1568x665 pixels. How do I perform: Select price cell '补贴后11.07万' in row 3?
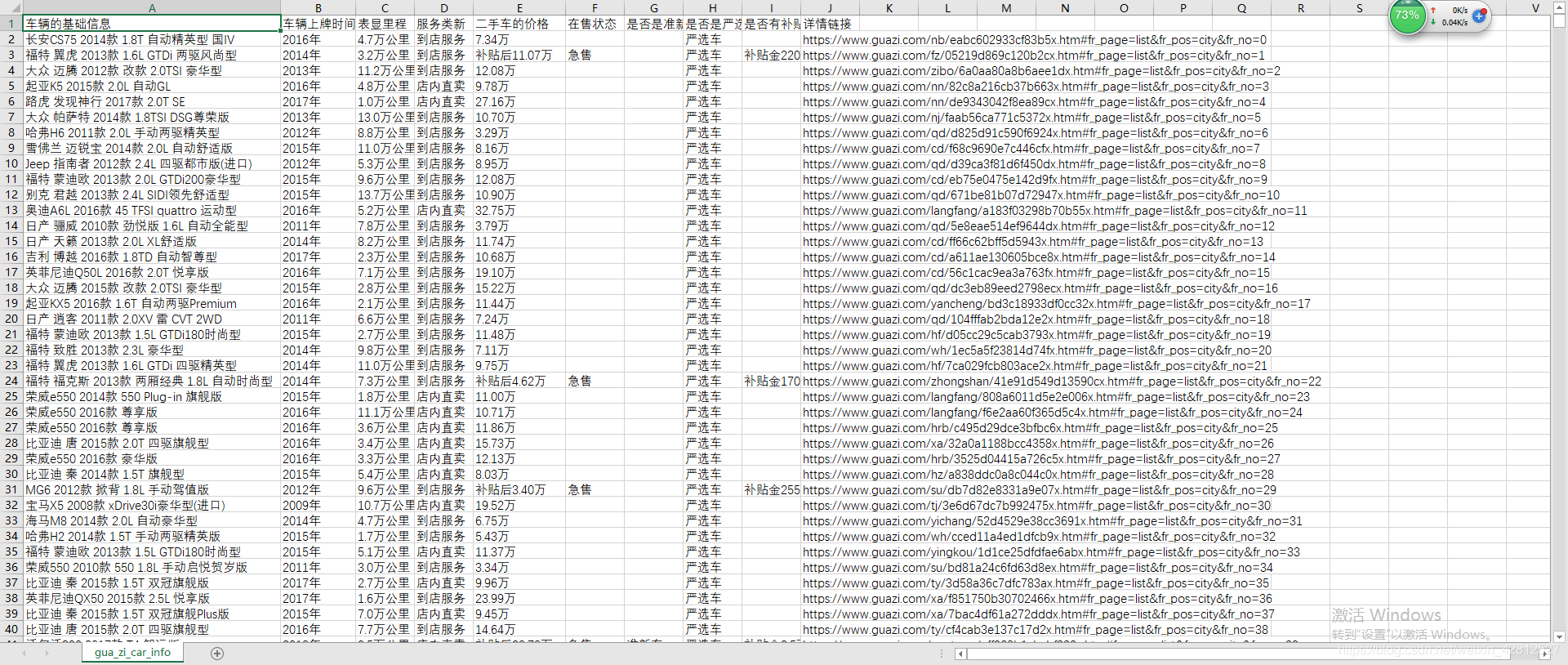click(519, 55)
